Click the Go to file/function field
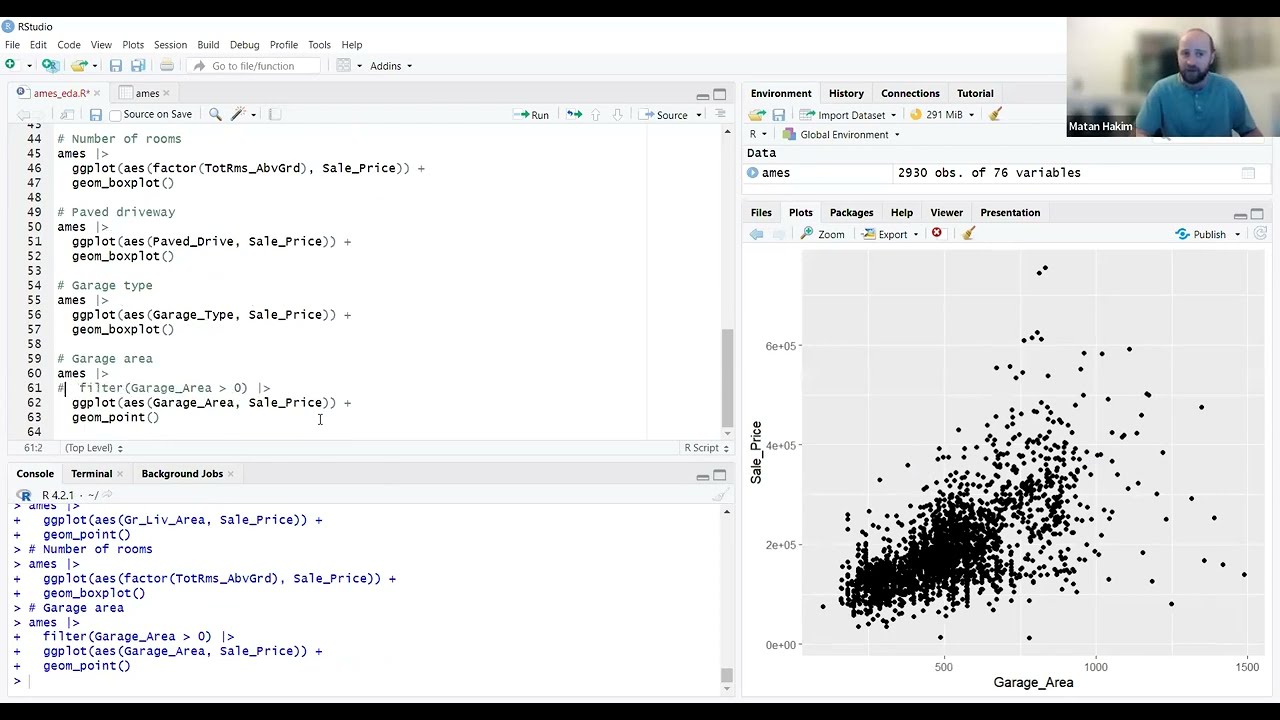1280x720 pixels. pos(253,66)
